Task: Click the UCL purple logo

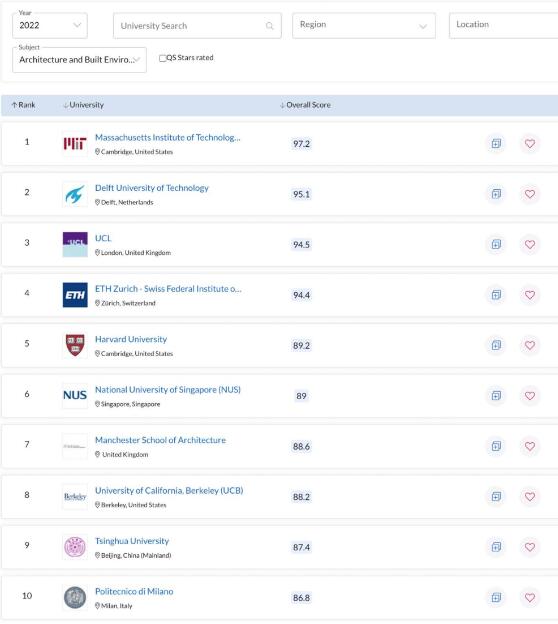Action: 75,244
